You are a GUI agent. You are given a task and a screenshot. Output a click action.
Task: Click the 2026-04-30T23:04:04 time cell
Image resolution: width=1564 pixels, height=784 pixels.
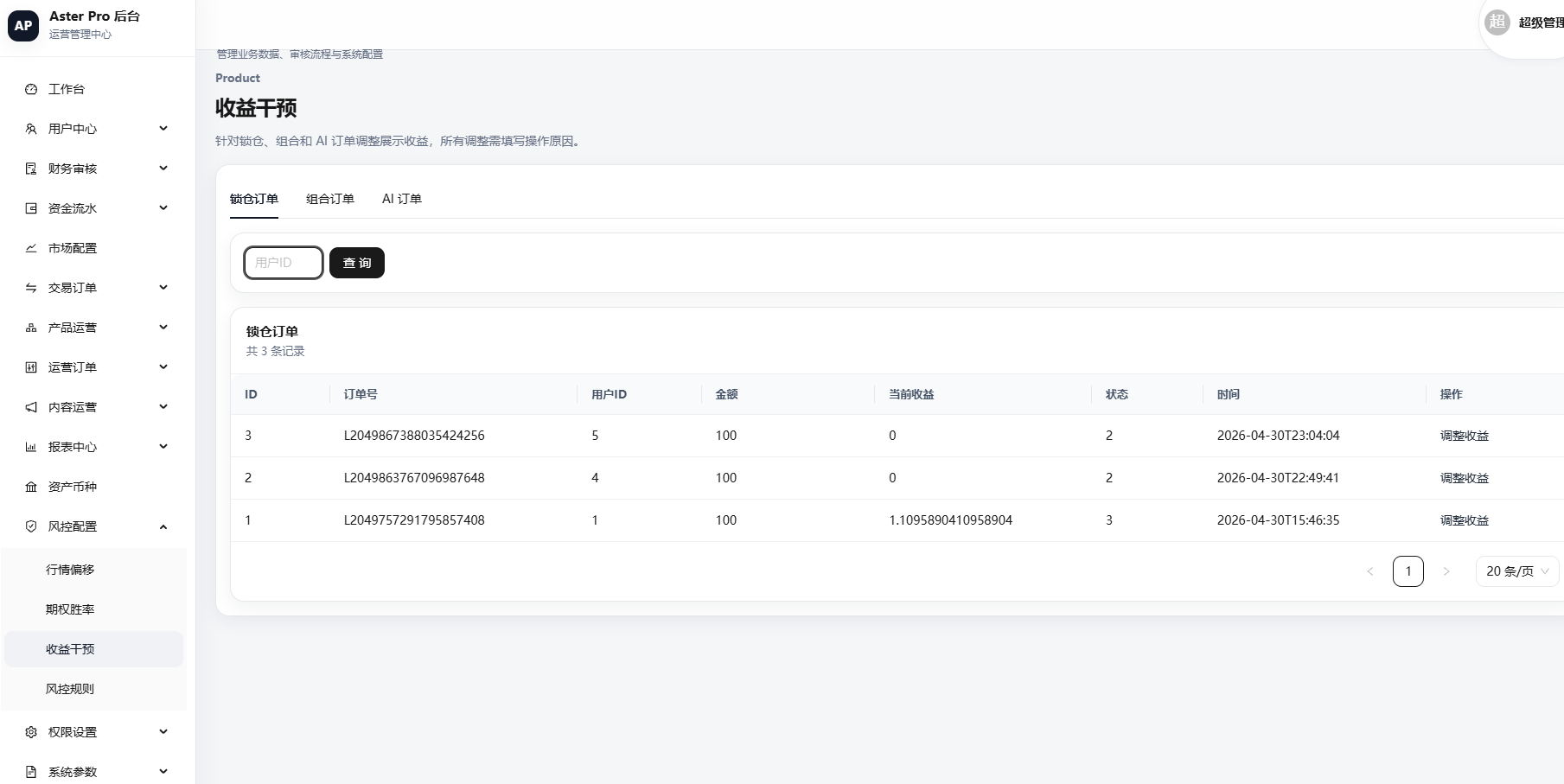click(x=1278, y=436)
